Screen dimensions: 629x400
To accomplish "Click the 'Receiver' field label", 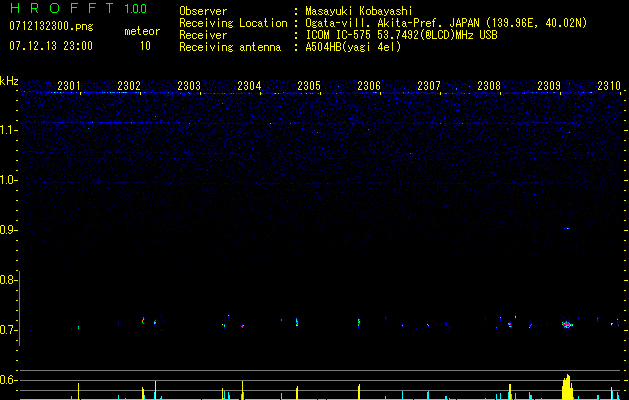I will (203, 35).
